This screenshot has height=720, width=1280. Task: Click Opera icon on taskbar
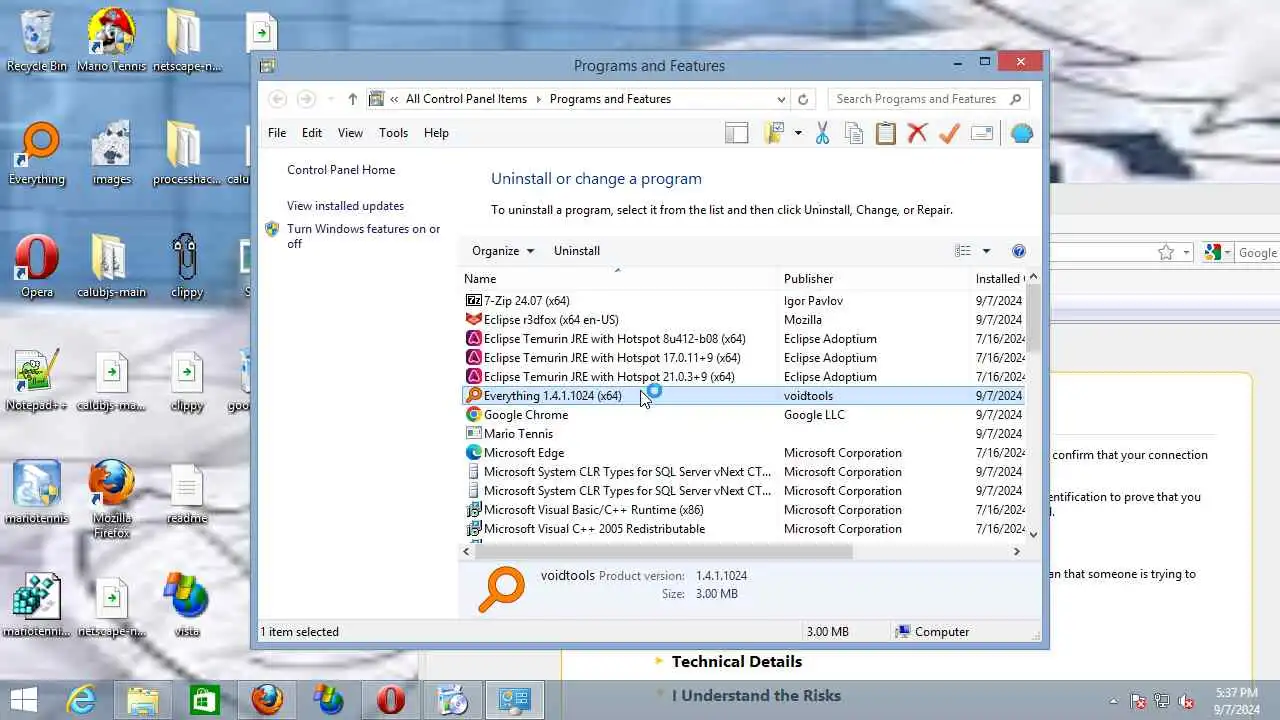391,700
